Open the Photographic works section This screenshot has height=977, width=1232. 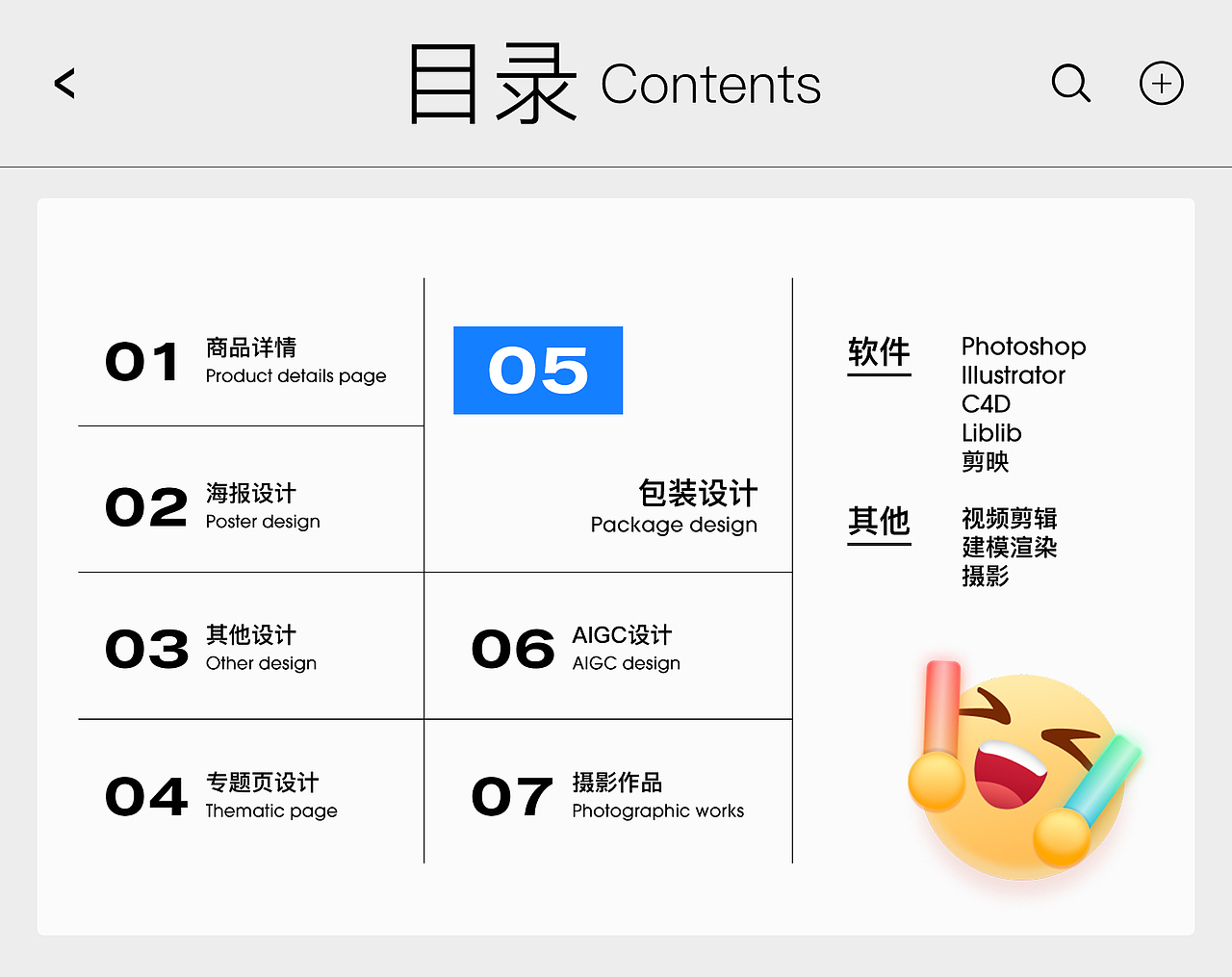(657, 797)
